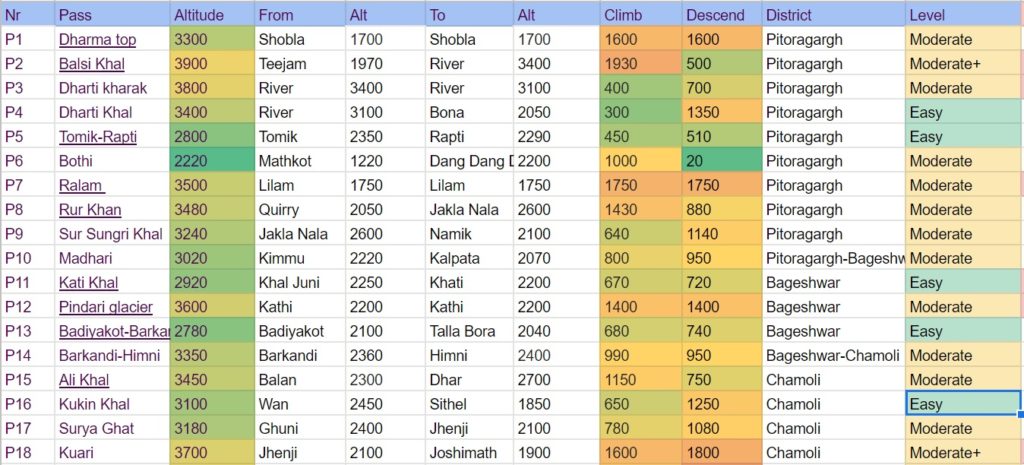Select the orange 1930 climb cell

[641, 64]
